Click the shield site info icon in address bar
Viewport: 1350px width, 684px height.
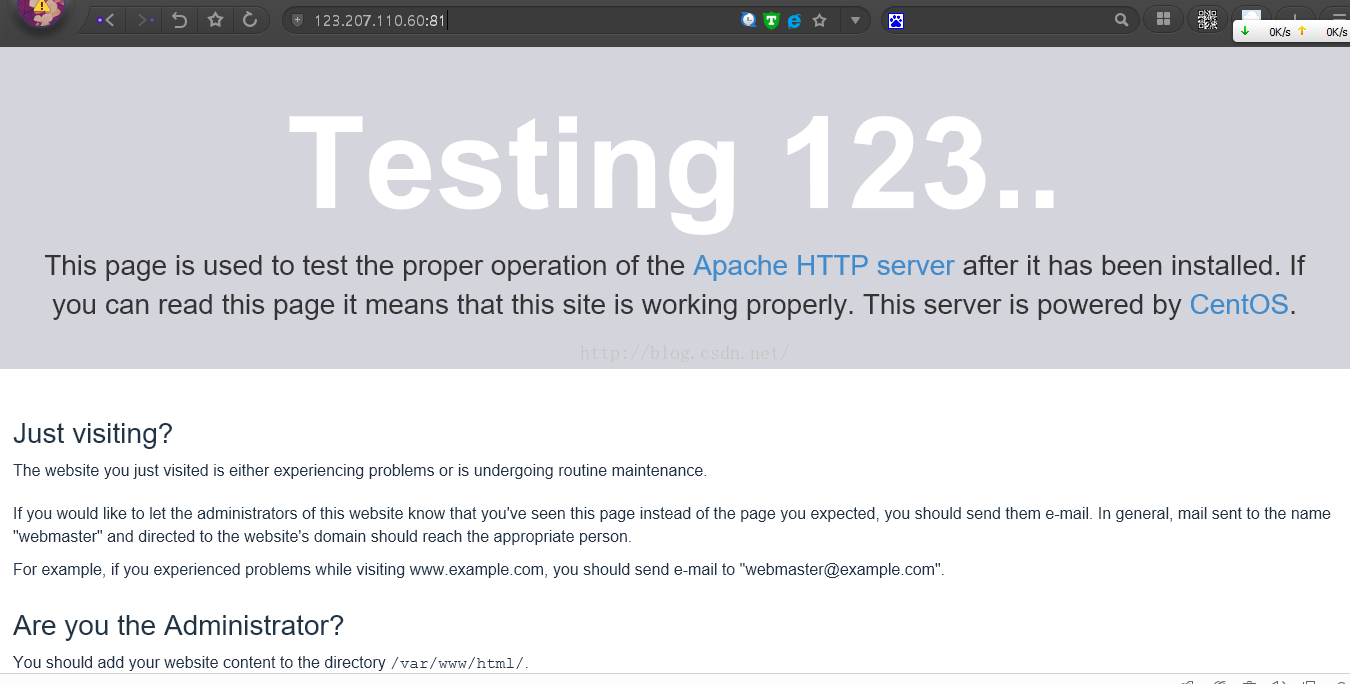point(297,20)
